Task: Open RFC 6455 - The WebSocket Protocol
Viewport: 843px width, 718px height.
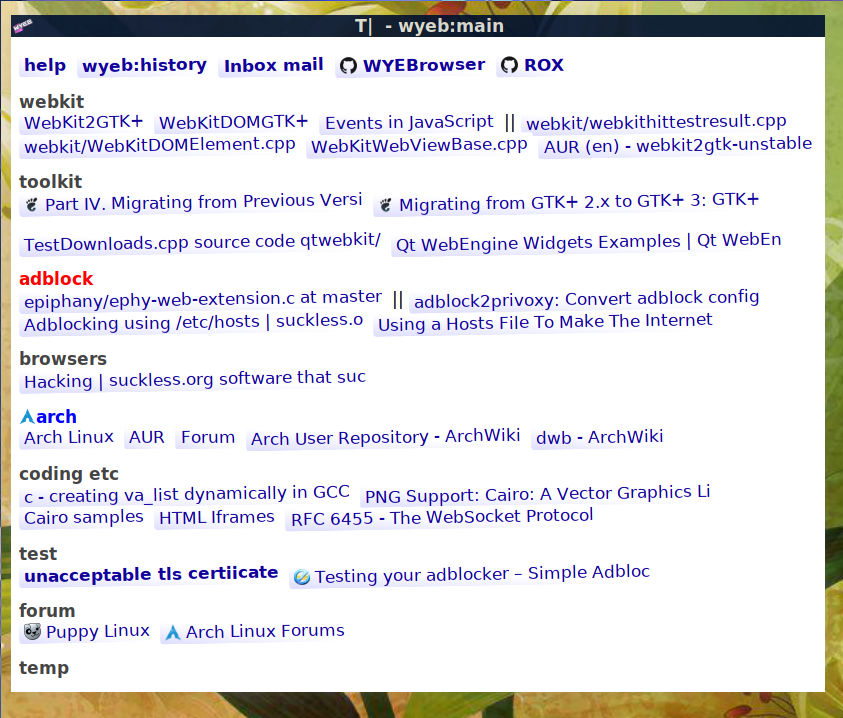Action: click(442, 517)
